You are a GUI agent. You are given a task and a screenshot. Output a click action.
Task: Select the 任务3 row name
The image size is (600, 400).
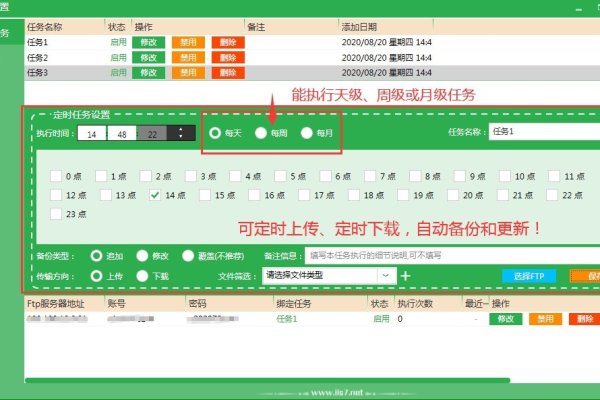[x=37, y=73]
